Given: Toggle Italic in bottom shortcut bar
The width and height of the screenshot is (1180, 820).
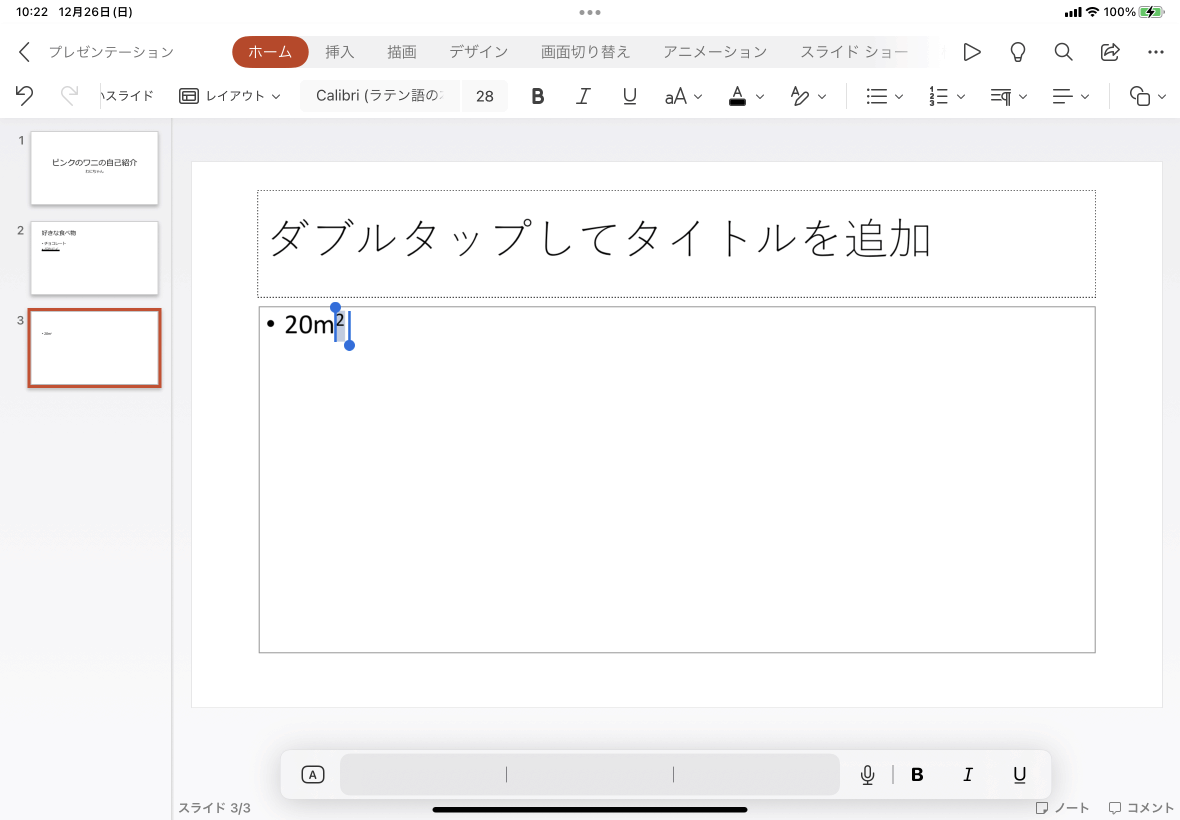Looking at the screenshot, I should click(x=968, y=774).
